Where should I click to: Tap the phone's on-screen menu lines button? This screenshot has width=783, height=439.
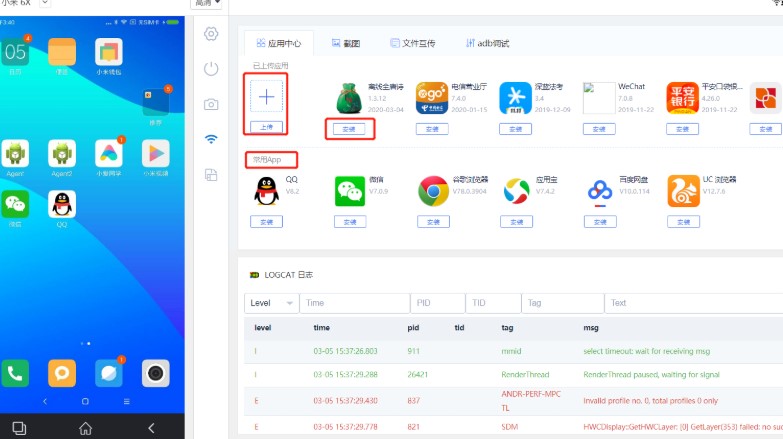point(127,401)
